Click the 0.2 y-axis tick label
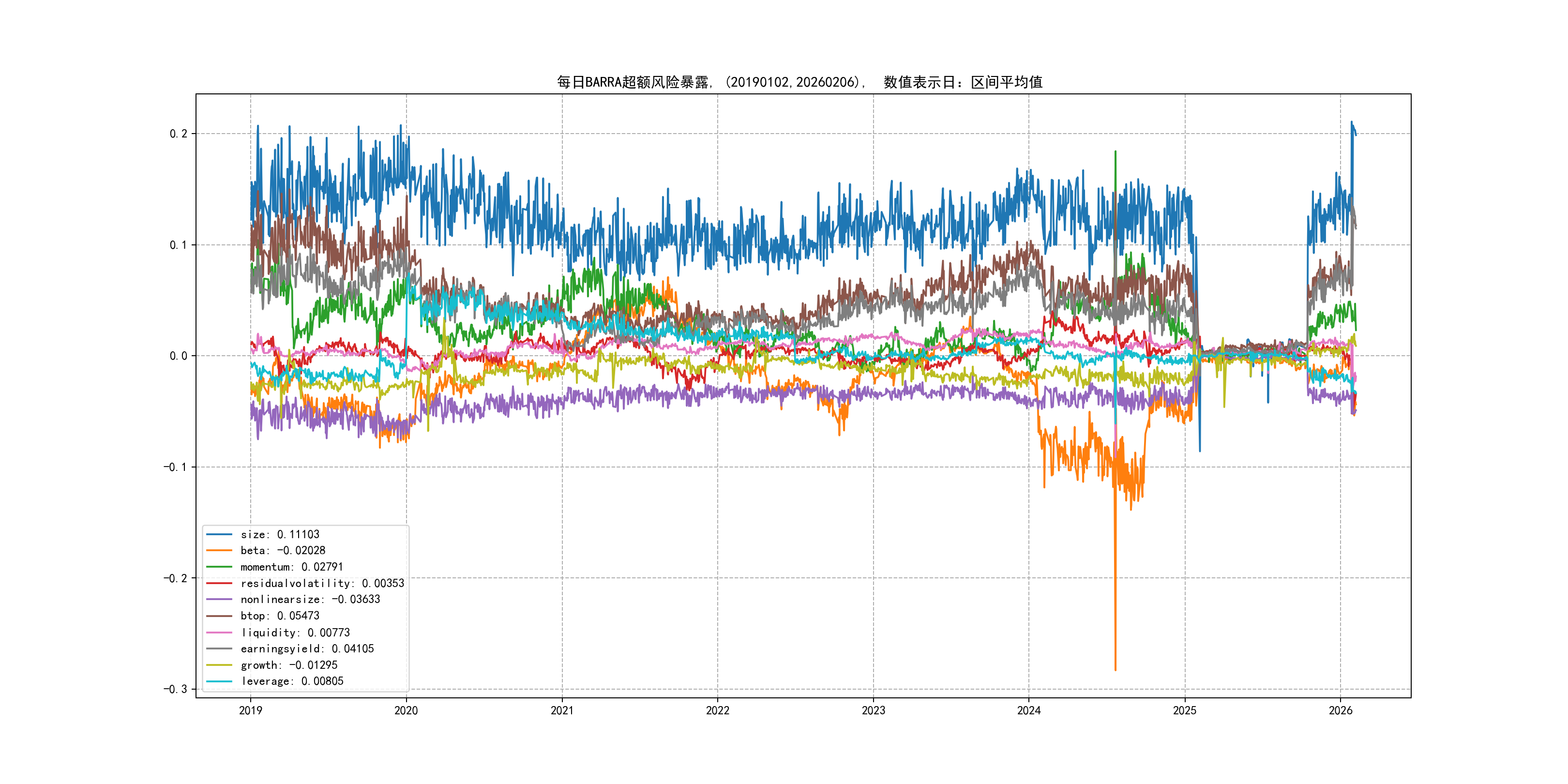Image resolution: width=1568 pixels, height=784 pixels. [179, 134]
